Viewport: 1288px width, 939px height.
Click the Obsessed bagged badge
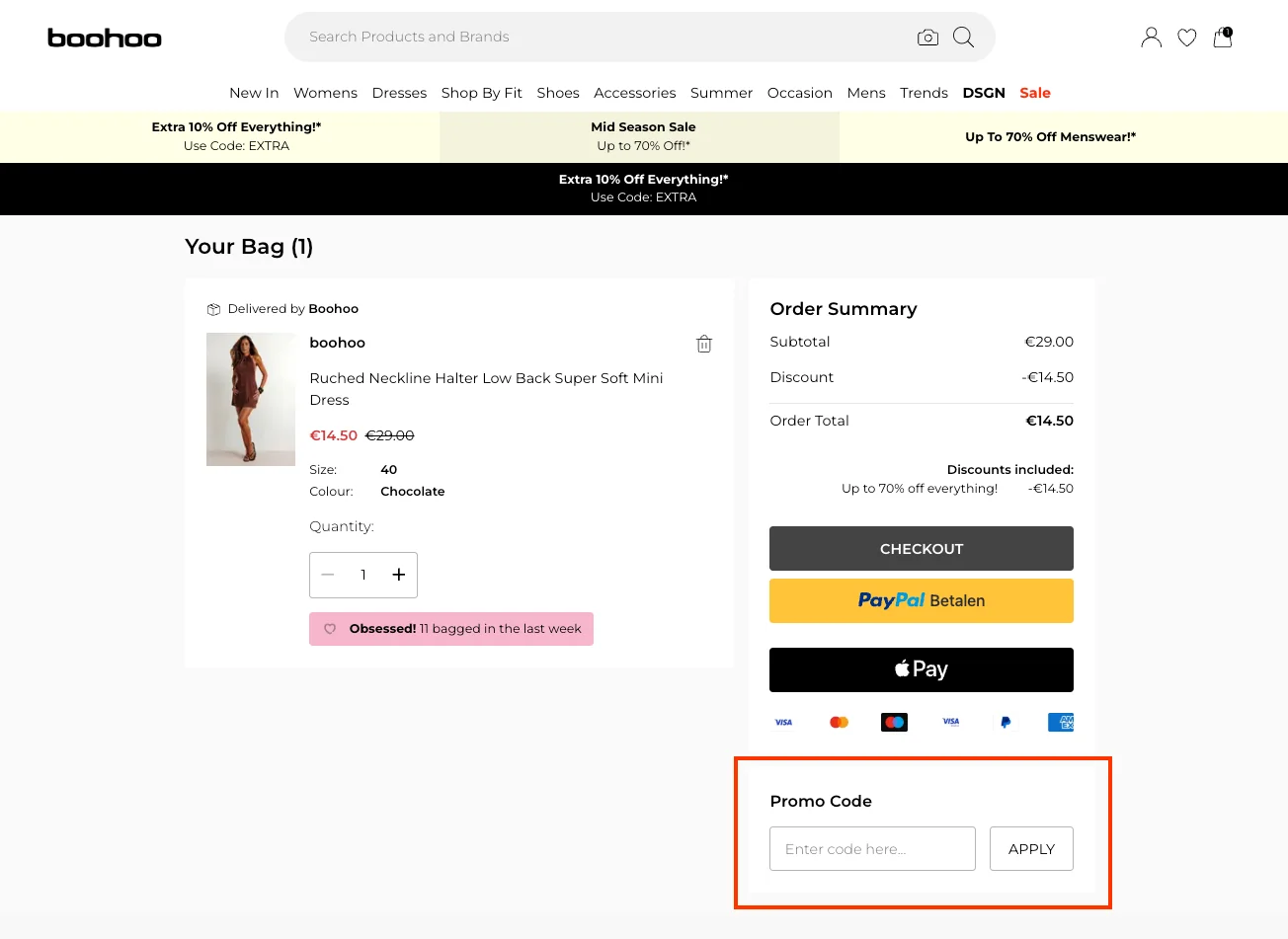click(451, 629)
